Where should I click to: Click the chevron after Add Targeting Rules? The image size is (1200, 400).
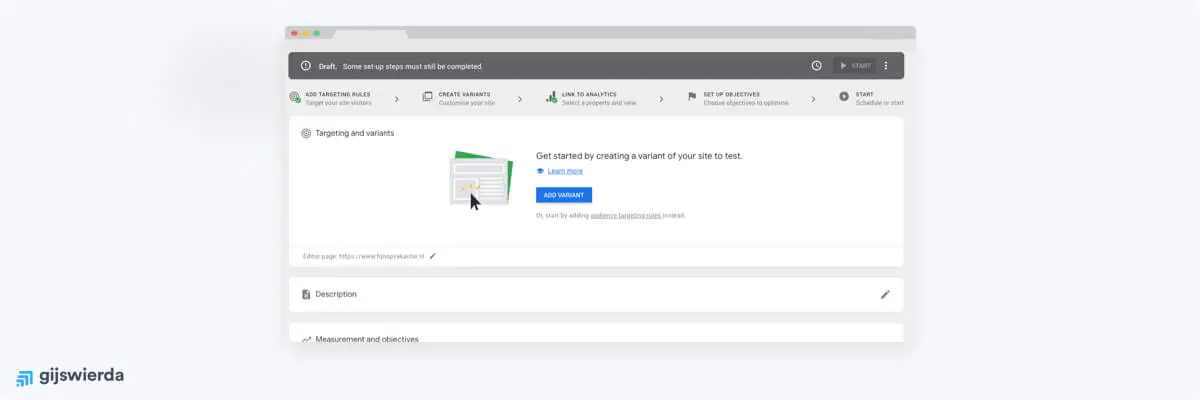click(x=396, y=99)
